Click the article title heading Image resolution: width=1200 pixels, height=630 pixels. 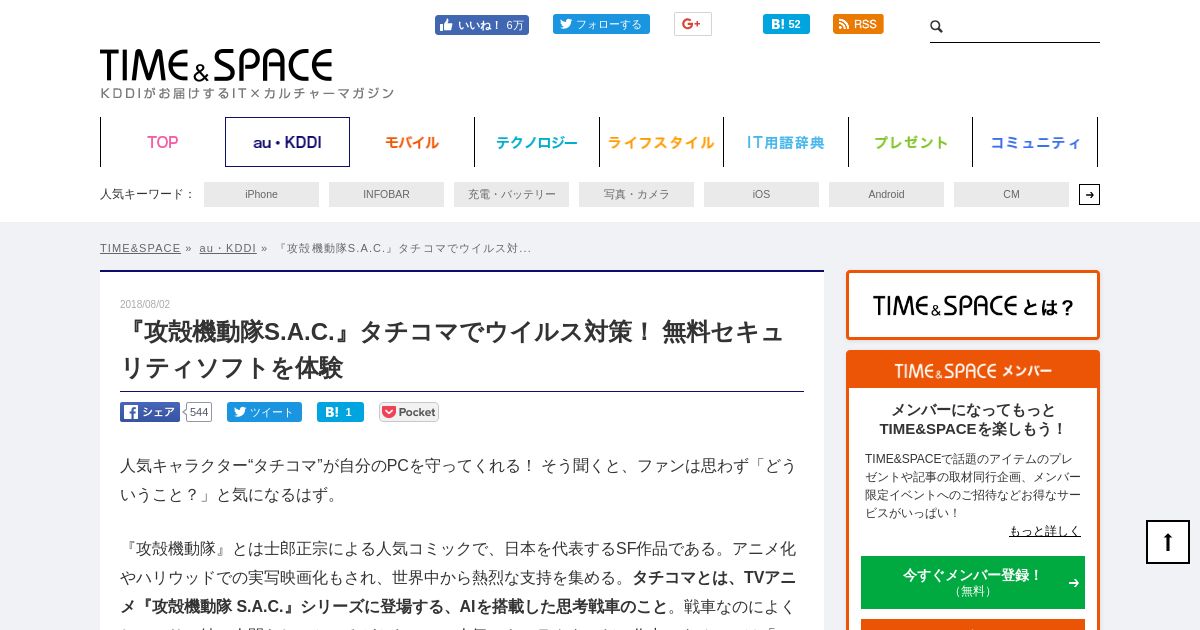coord(461,349)
